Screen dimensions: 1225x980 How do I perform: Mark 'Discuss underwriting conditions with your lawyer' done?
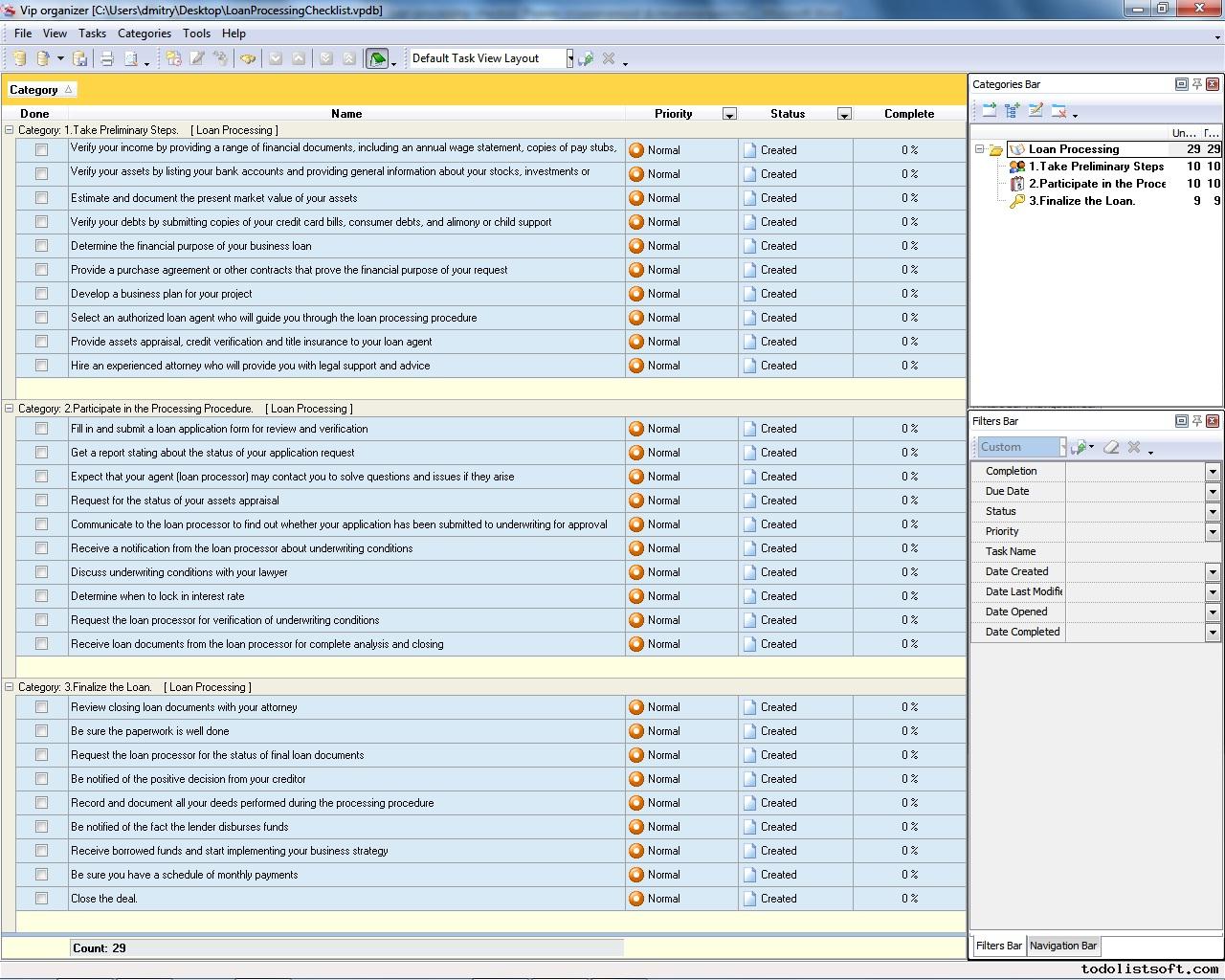[x=41, y=572]
